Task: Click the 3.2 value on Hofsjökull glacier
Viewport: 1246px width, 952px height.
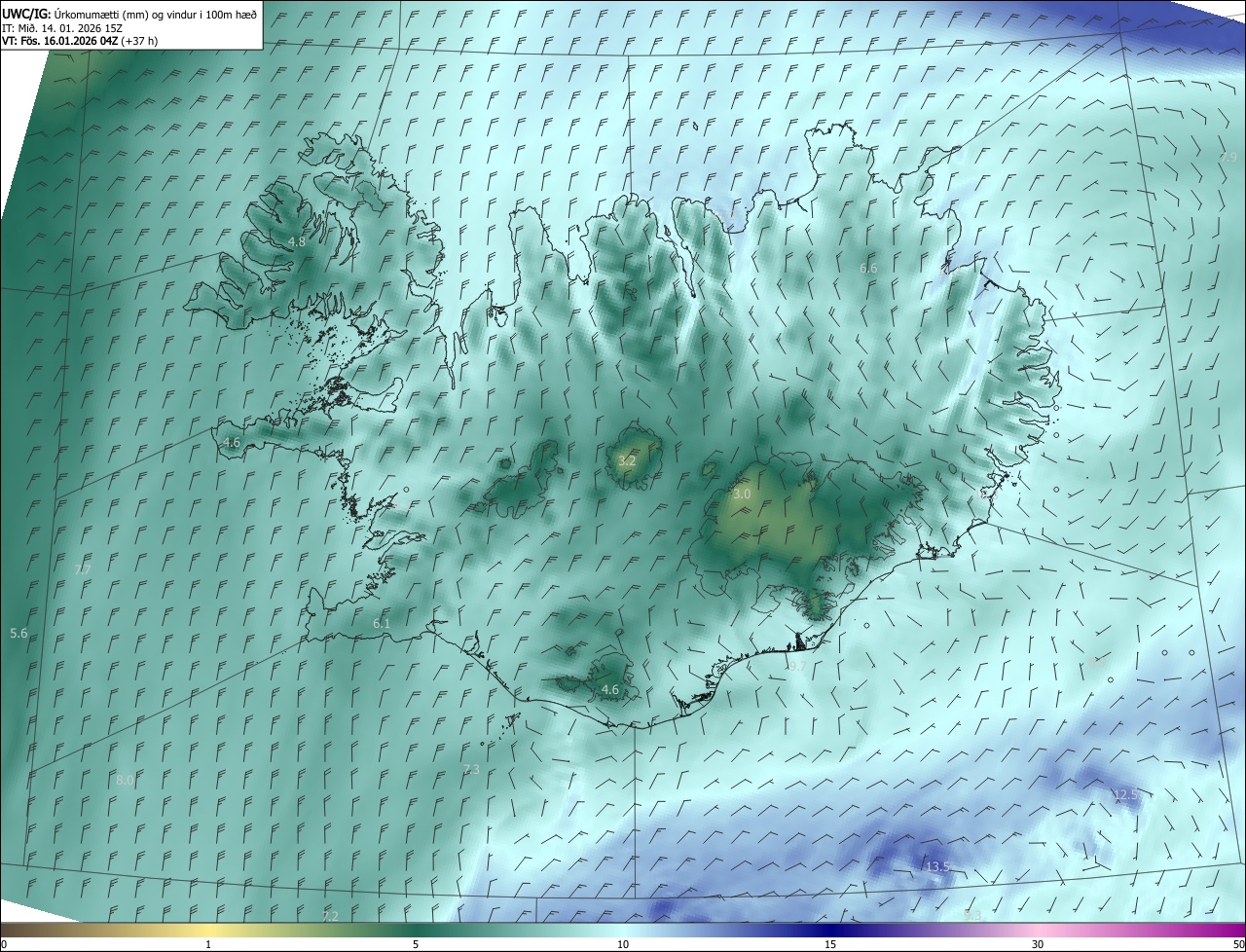Action: point(627,460)
